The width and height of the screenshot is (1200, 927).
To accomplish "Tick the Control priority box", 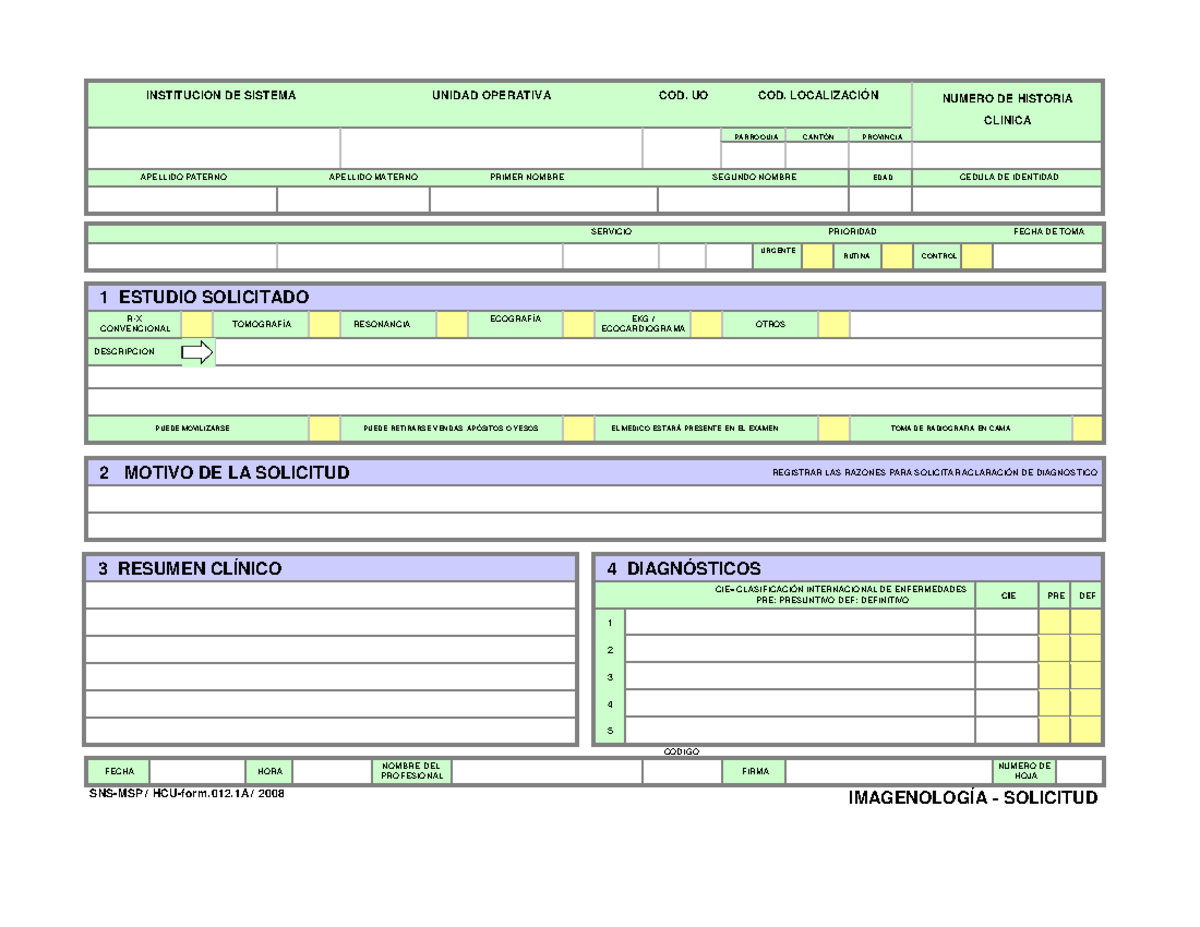I will (977, 256).
